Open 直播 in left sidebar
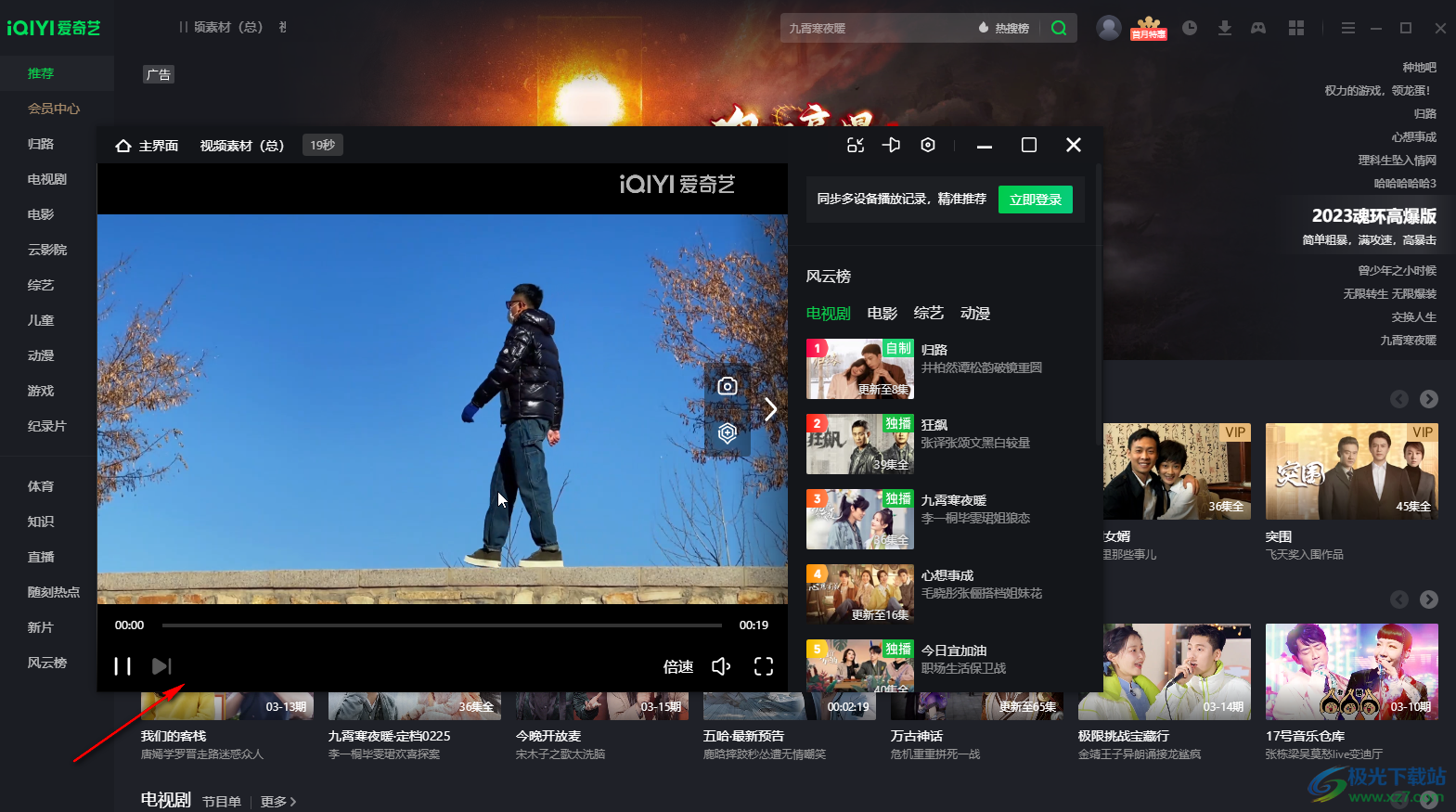The image size is (1456, 812). point(41,557)
